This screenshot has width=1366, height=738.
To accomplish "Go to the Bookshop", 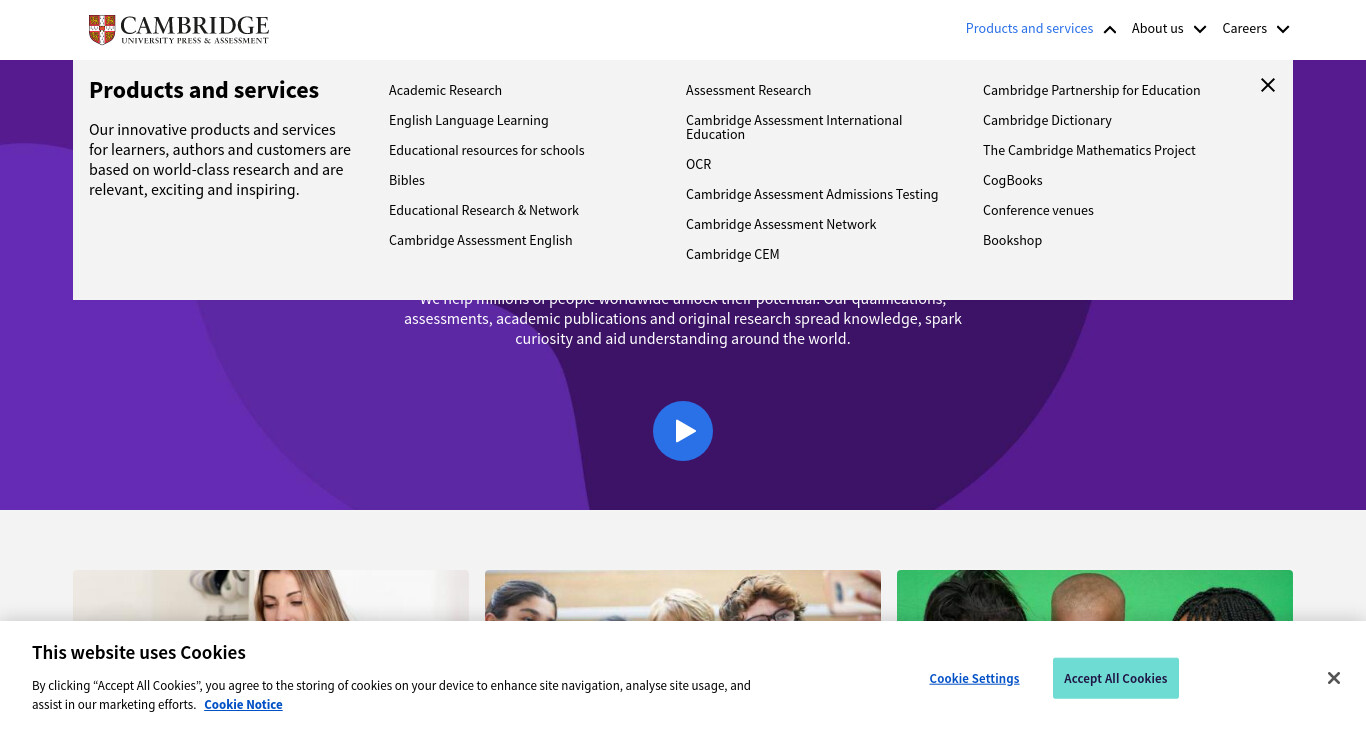I will (x=1012, y=240).
